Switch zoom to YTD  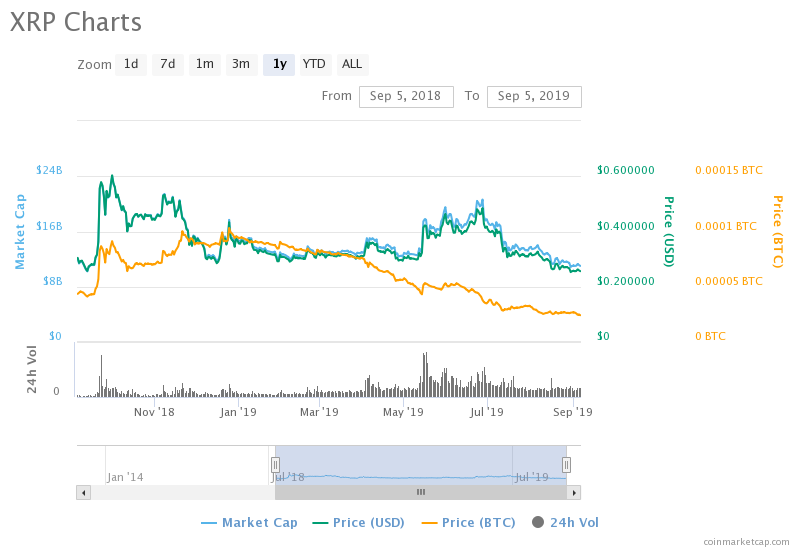316,65
